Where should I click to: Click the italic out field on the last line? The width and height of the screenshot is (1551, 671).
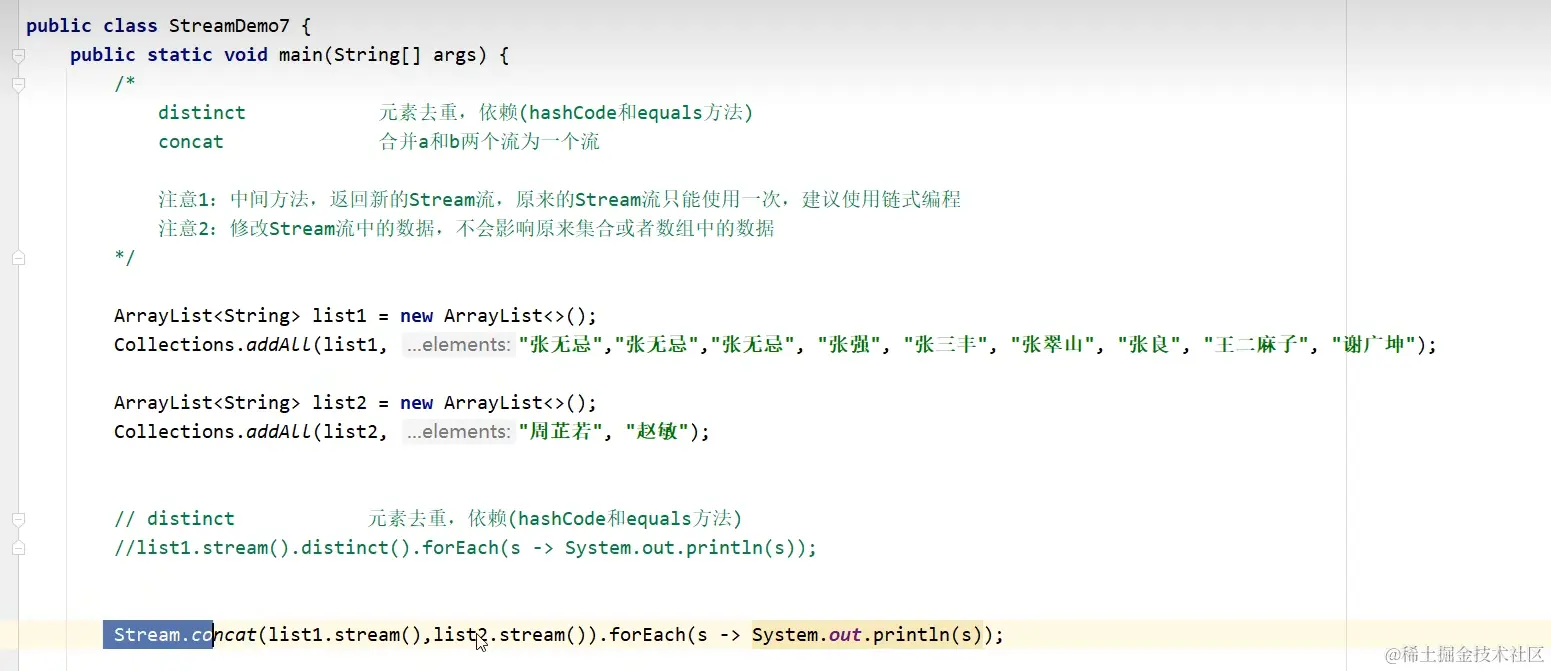click(x=845, y=635)
